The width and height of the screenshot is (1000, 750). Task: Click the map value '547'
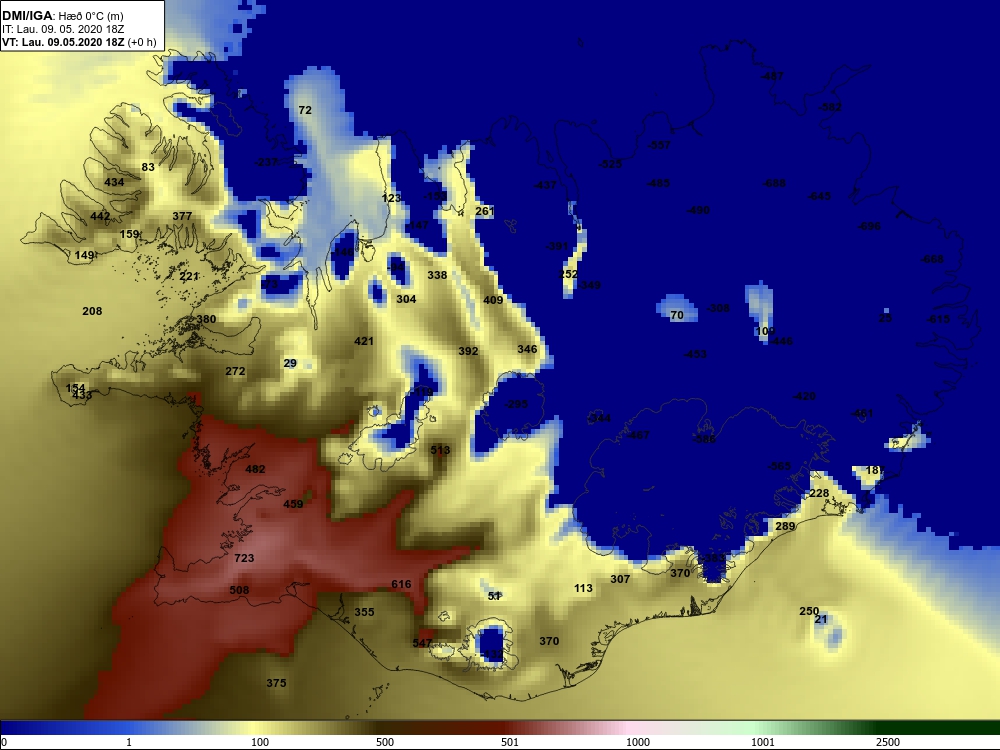click(x=422, y=643)
